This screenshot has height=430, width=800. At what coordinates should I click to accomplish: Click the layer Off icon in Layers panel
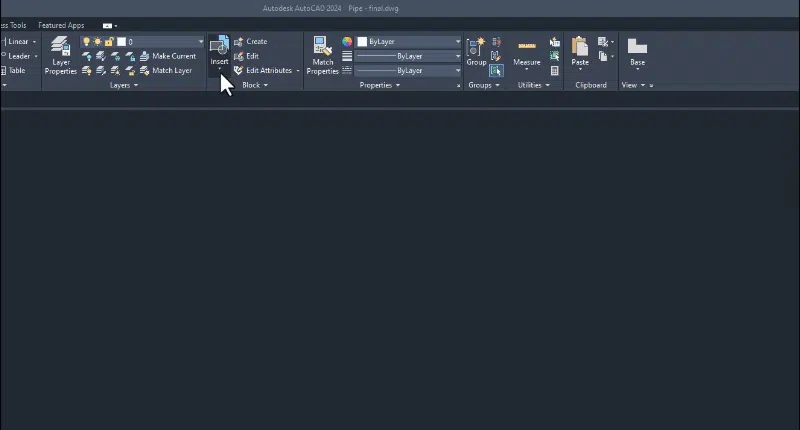coord(87,56)
